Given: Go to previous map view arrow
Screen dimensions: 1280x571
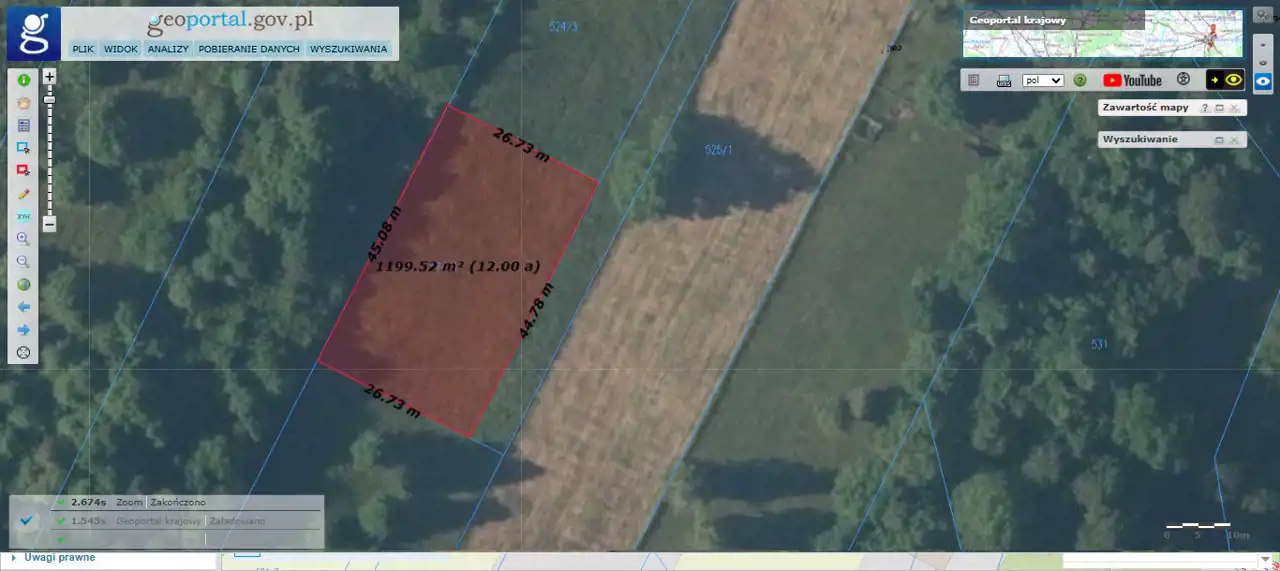Looking at the screenshot, I should pyautogui.click(x=23, y=307).
